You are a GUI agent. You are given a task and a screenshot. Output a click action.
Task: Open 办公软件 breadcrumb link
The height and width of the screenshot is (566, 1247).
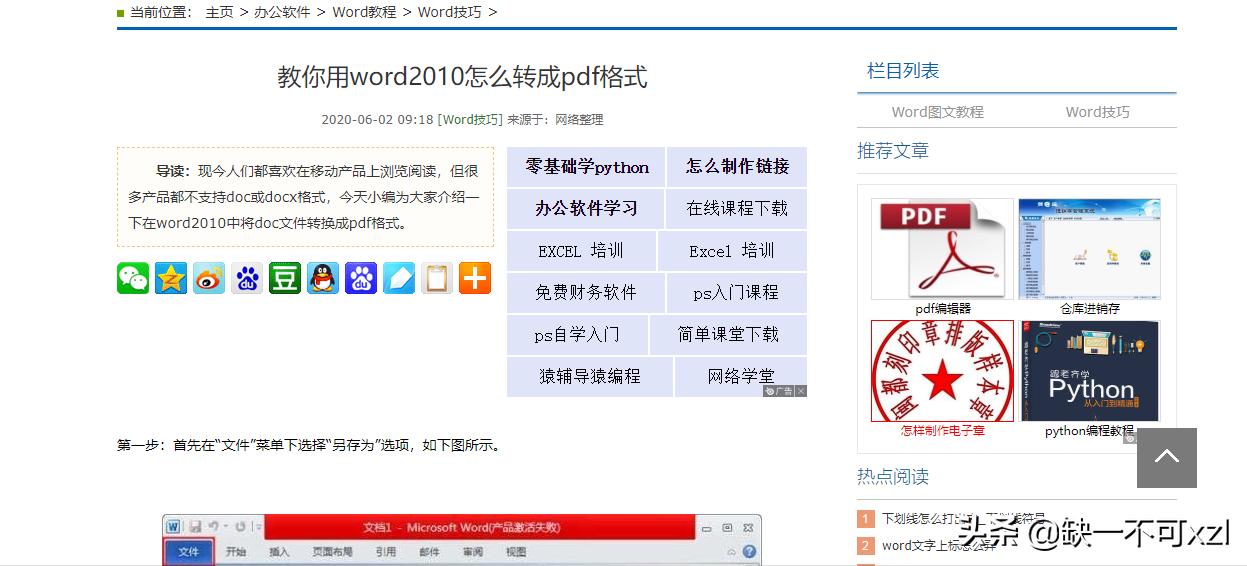pos(282,12)
